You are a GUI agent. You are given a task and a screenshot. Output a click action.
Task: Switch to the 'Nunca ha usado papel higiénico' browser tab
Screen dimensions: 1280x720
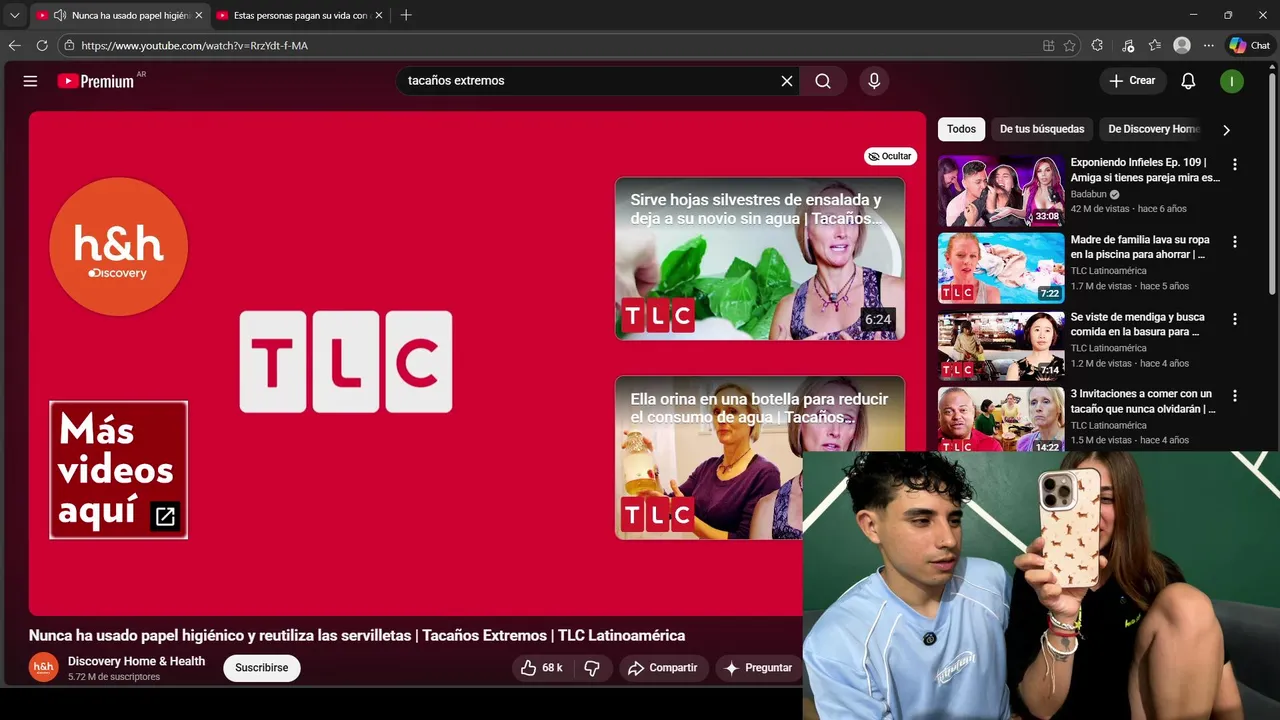point(118,15)
